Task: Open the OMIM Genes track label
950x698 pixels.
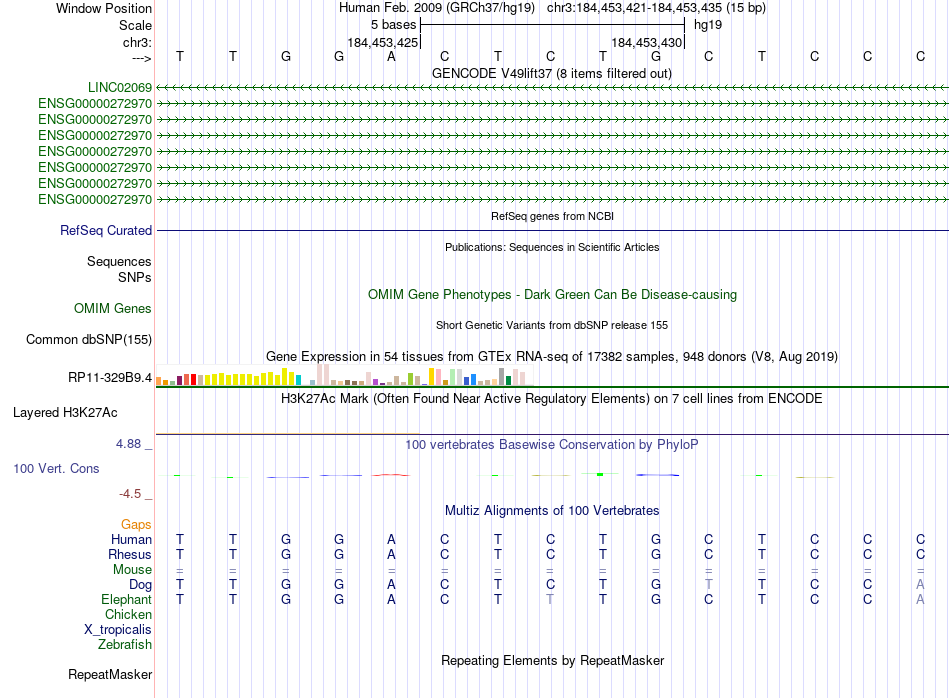Action: coord(112,308)
